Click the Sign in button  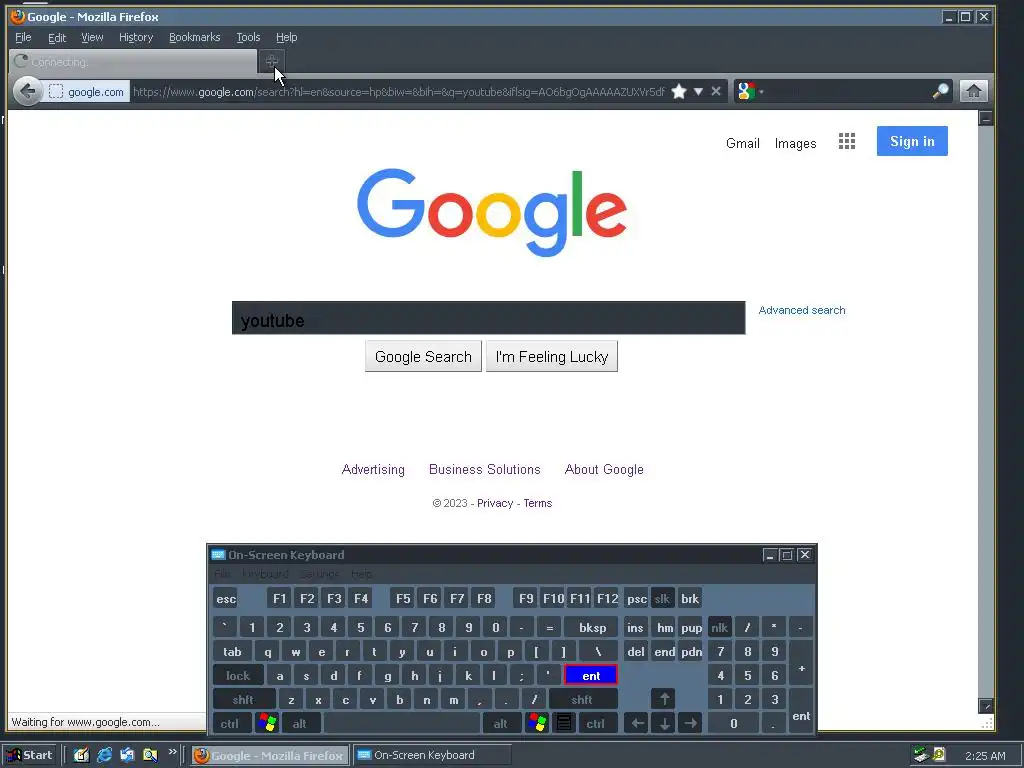[912, 141]
